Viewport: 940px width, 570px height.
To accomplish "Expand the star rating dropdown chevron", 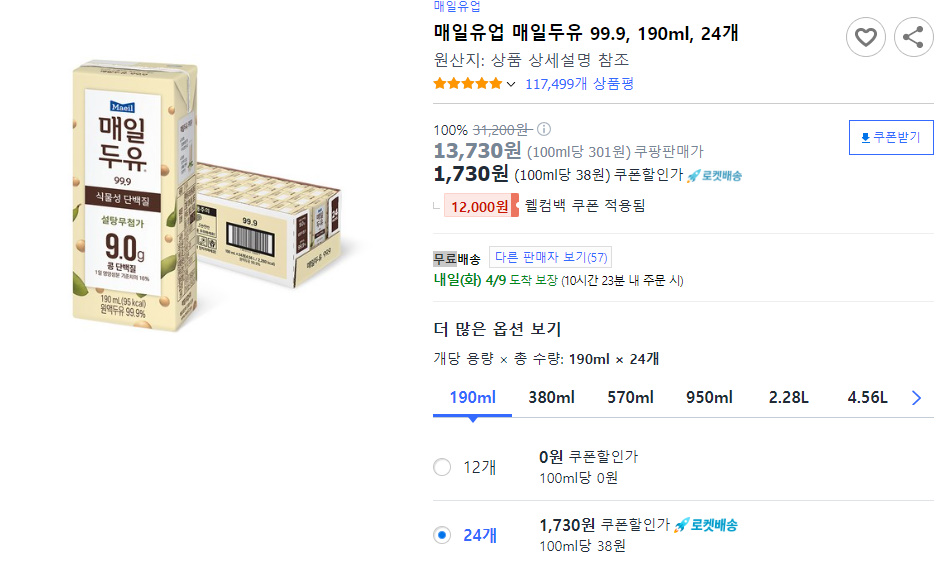I will [511, 85].
